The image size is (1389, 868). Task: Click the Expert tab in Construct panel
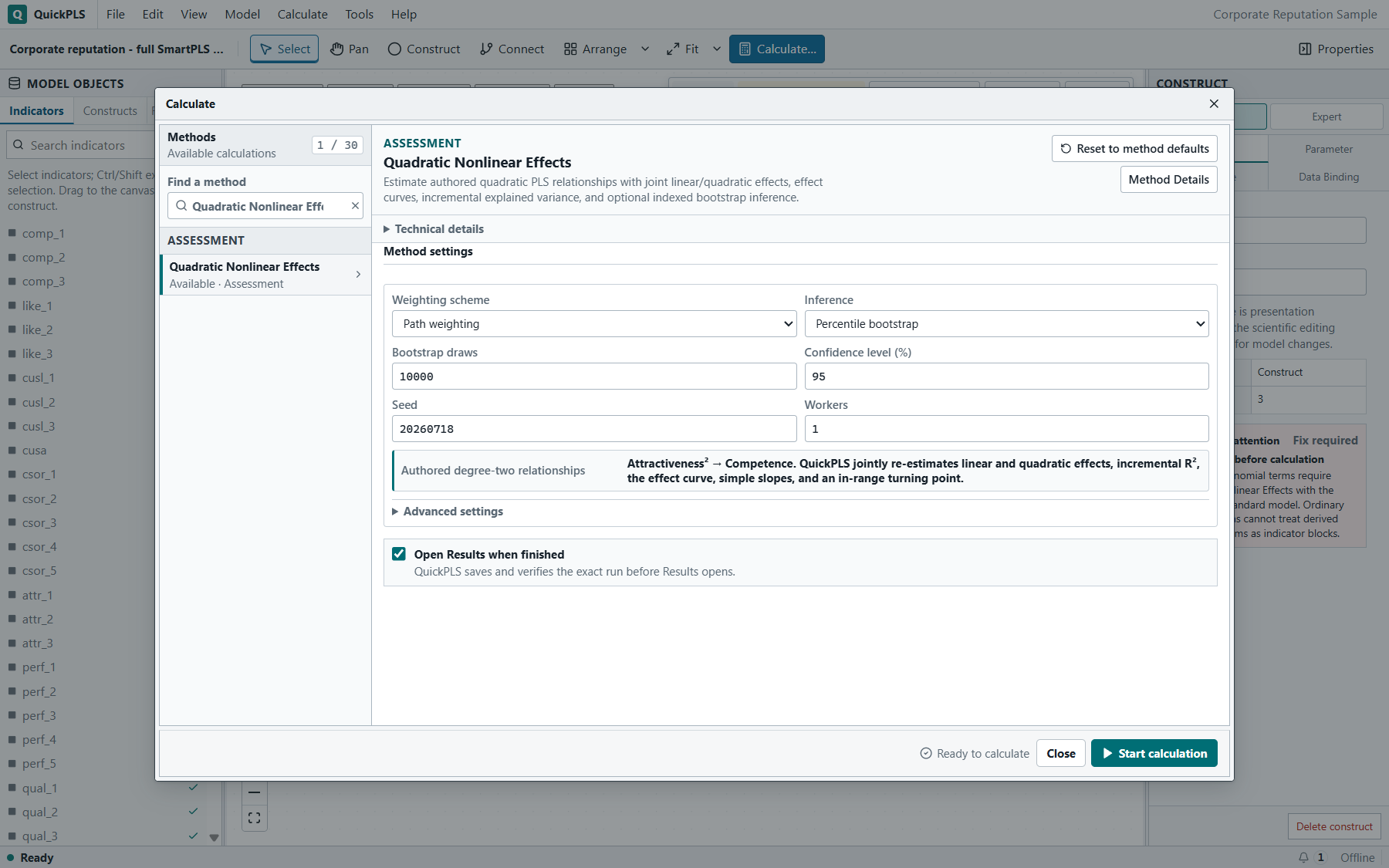tap(1326, 117)
